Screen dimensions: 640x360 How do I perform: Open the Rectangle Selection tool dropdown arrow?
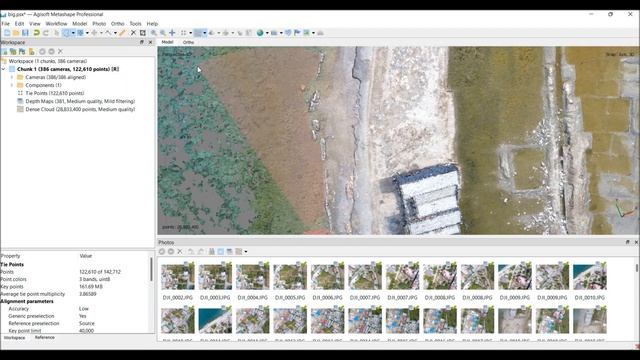coord(73,33)
